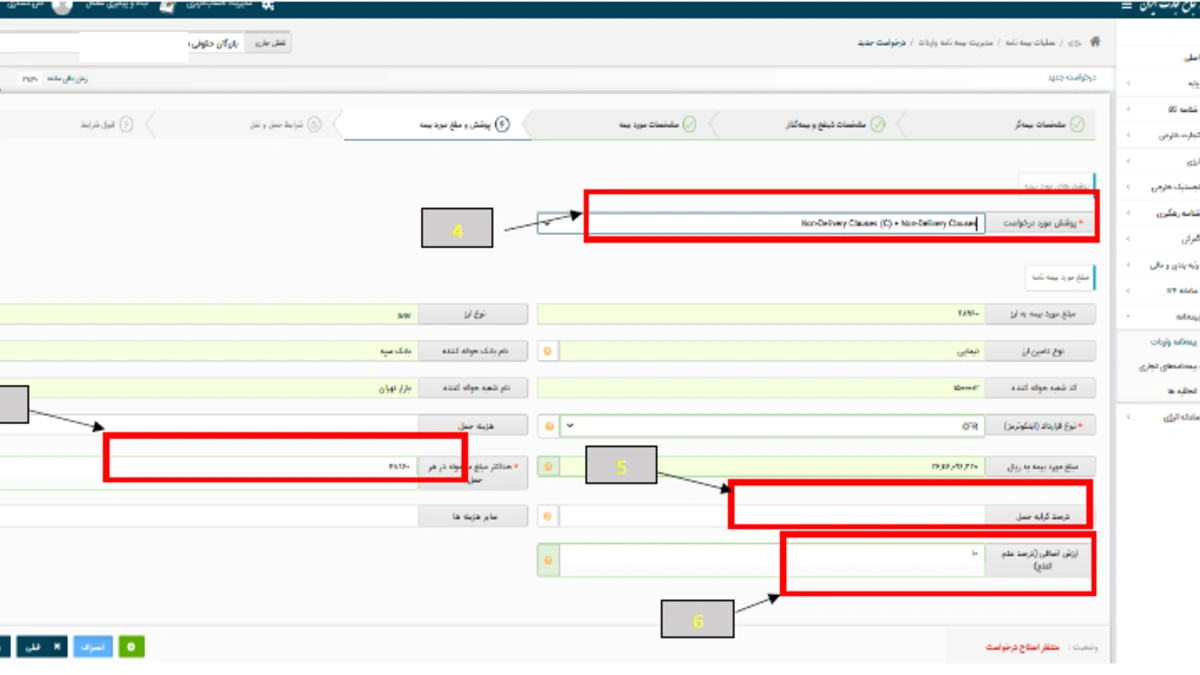Click help icon beside درصد کرایه حمل field
This screenshot has width=1200, height=675.
pos(547,516)
